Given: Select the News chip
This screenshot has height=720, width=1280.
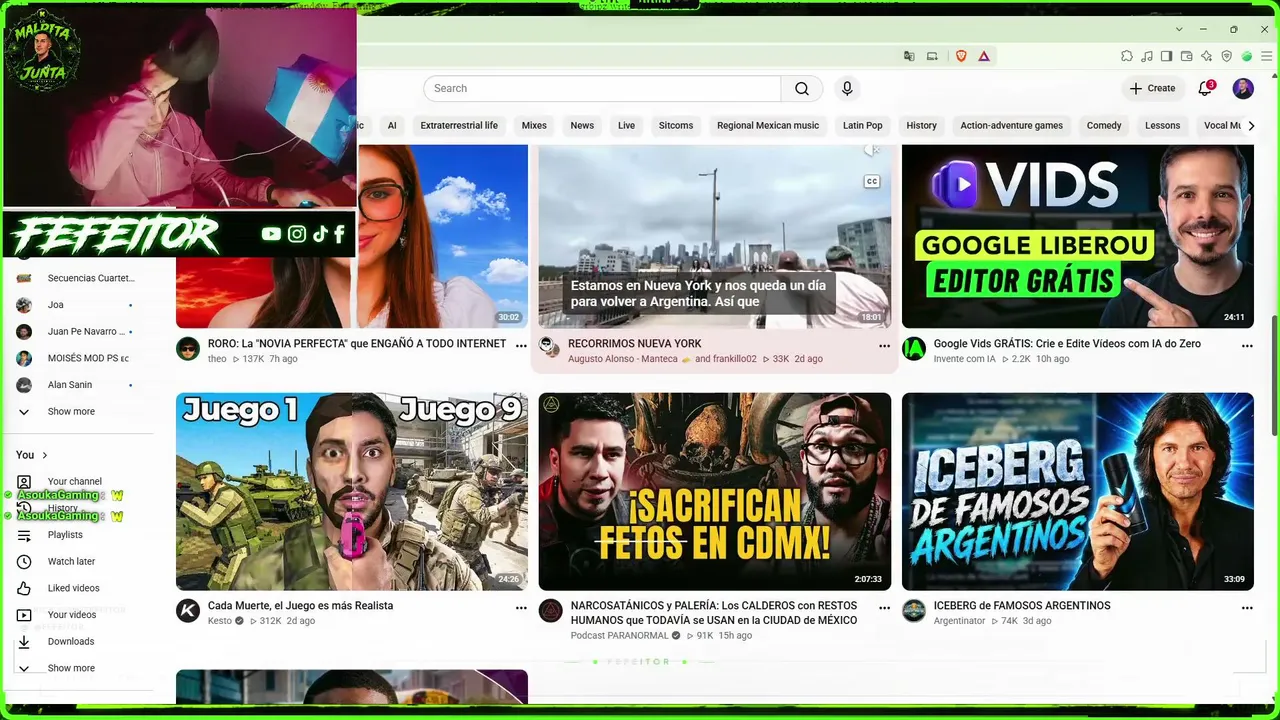Looking at the screenshot, I should point(582,126).
